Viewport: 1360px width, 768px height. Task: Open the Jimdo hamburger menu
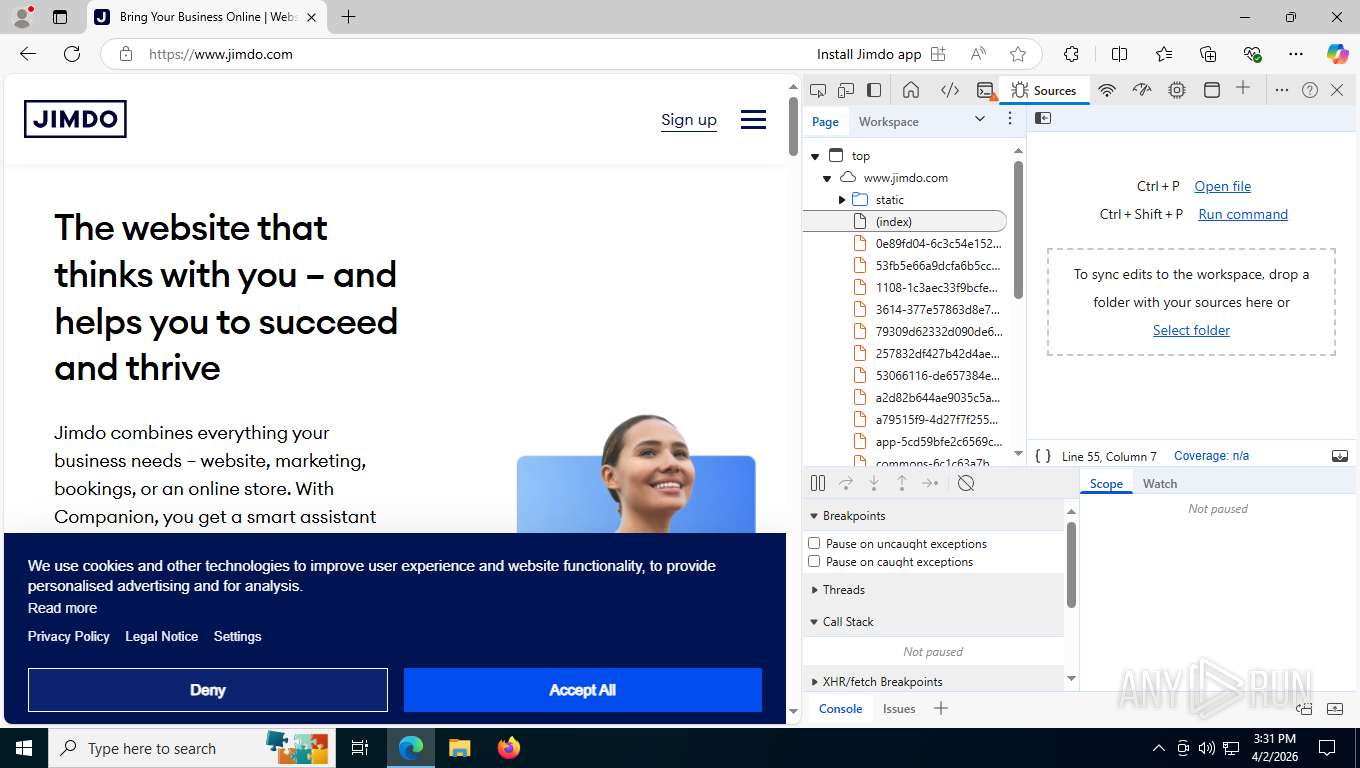coord(753,120)
